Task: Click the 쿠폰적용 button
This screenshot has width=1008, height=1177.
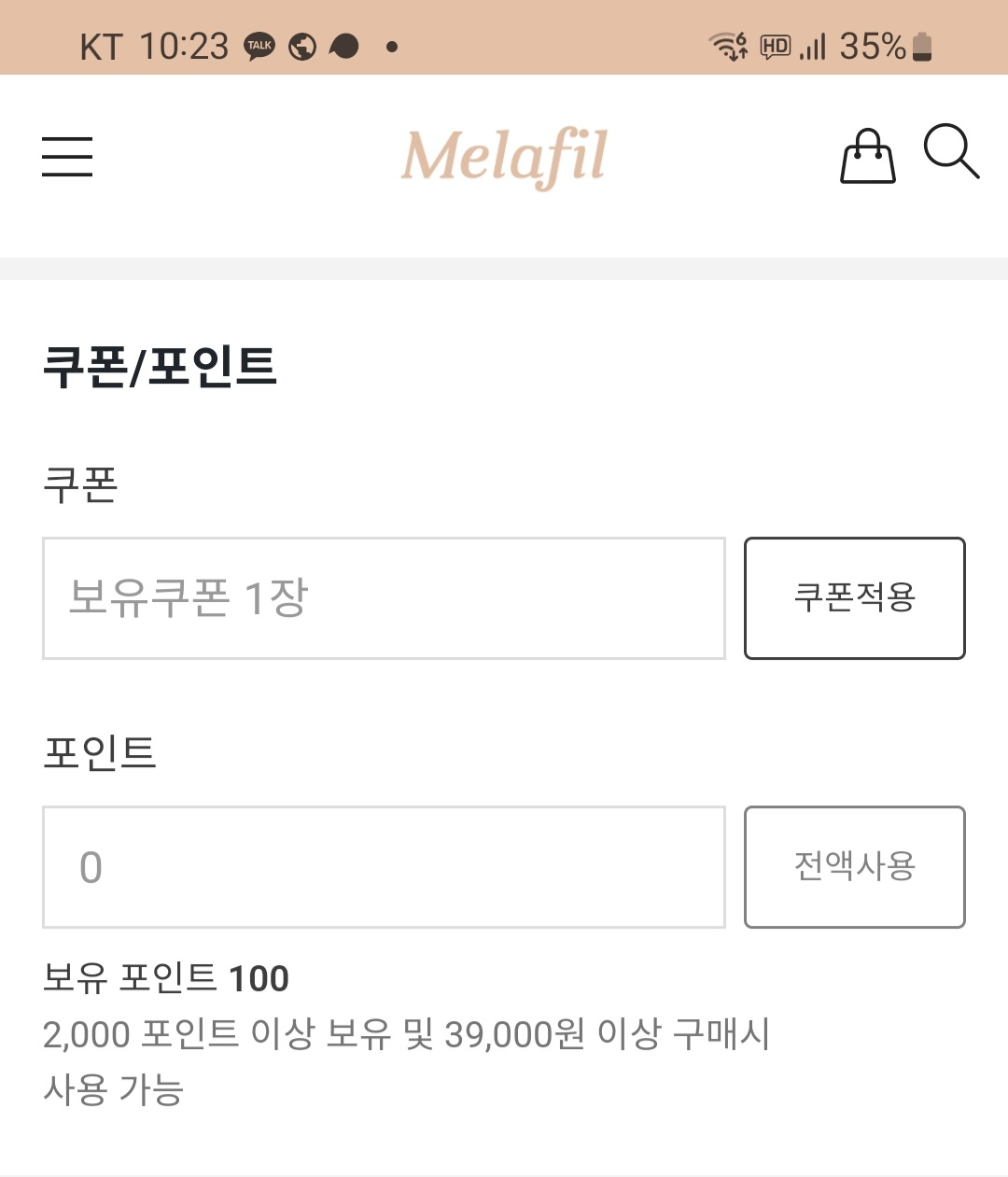Action: (x=854, y=597)
